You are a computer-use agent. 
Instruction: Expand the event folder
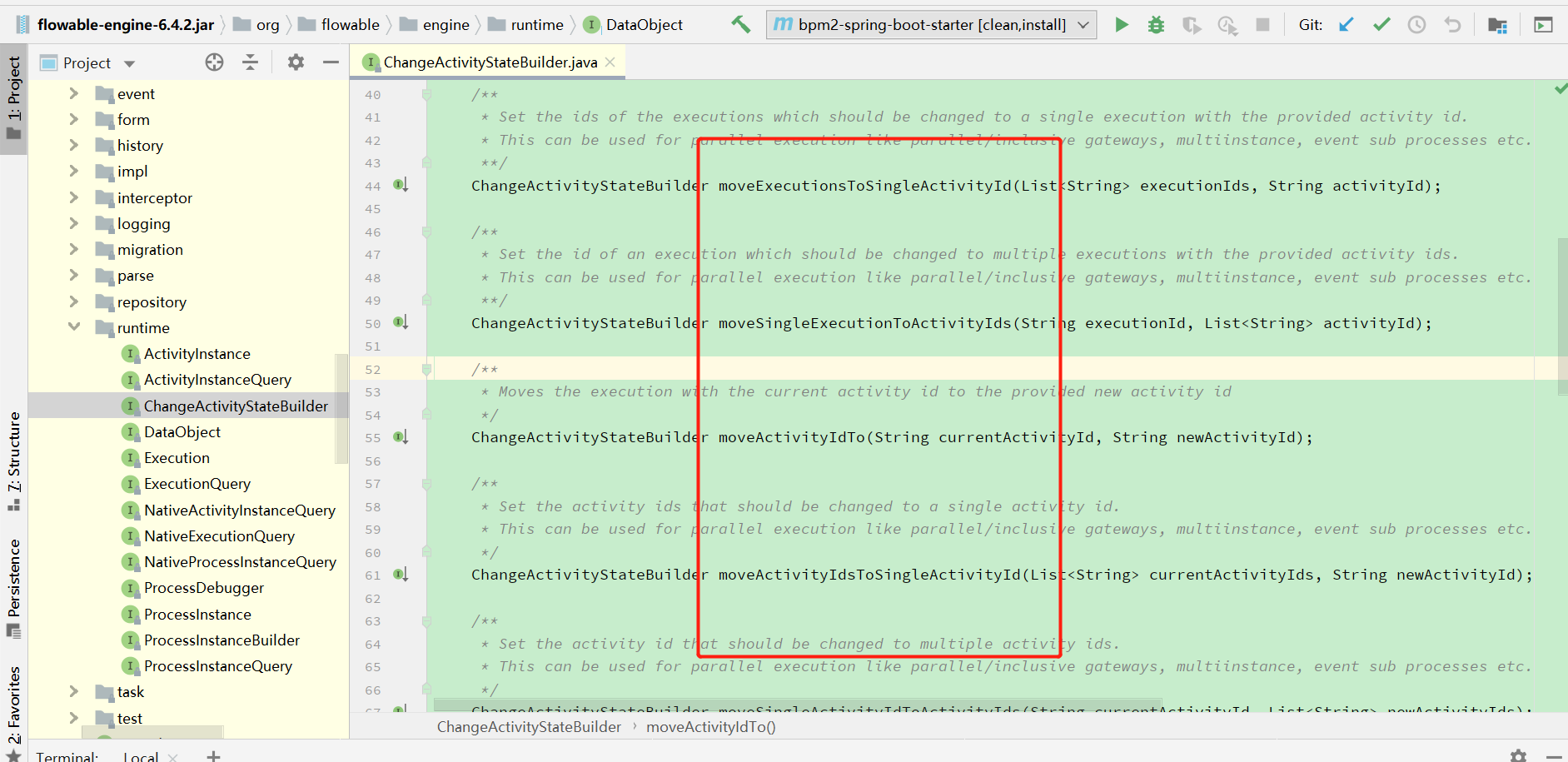73,93
